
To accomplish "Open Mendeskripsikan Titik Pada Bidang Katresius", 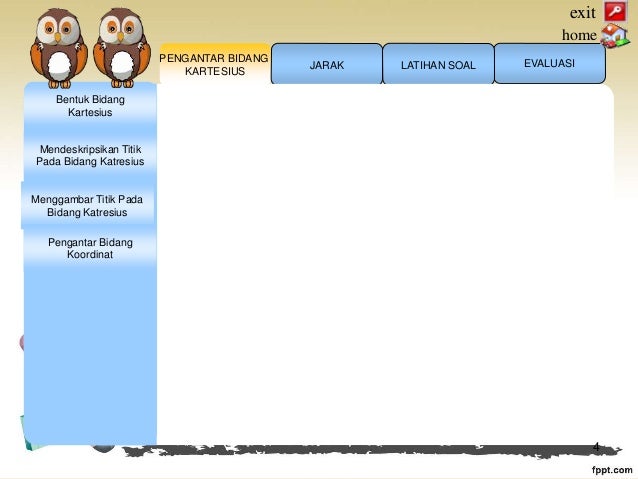I will [90, 155].
